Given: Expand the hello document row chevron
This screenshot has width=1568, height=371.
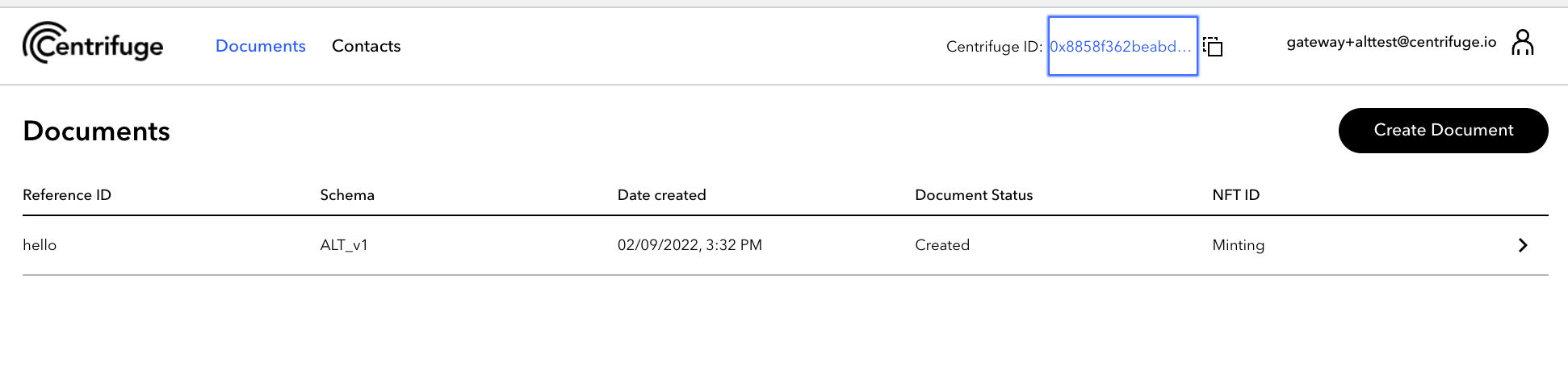Looking at the screenshot, I should (1523, 245).
